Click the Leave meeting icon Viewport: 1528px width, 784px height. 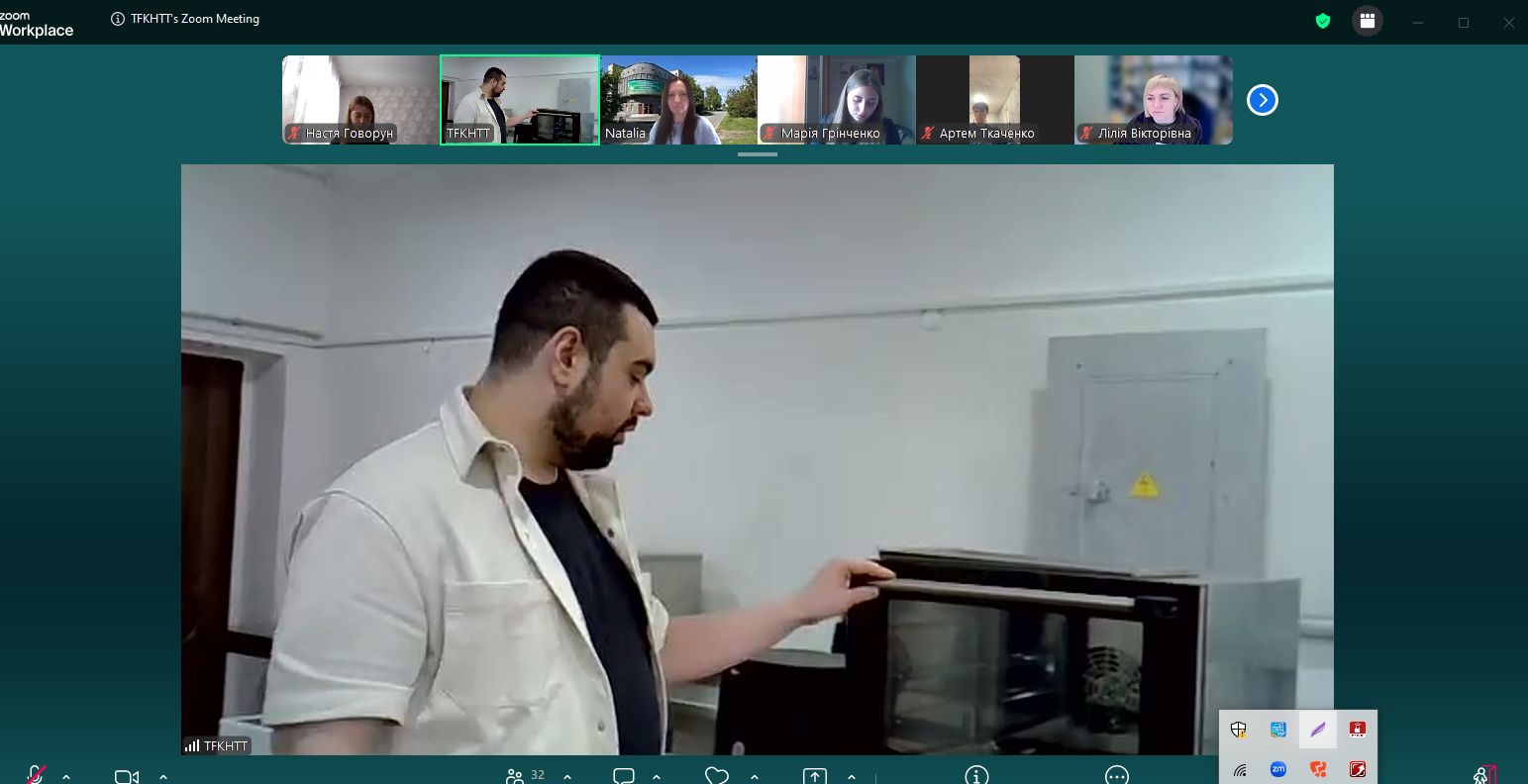[1483, 776]
